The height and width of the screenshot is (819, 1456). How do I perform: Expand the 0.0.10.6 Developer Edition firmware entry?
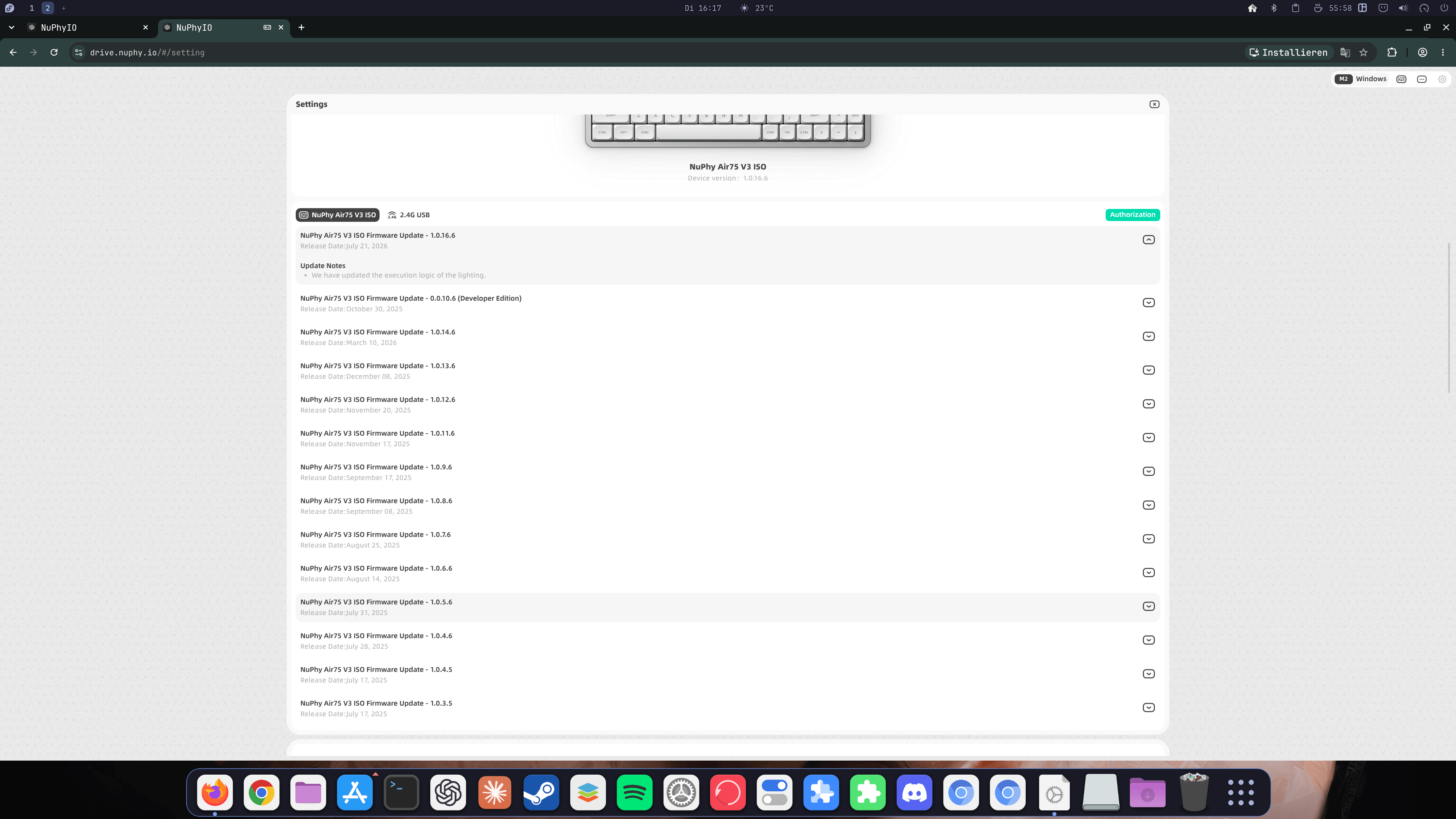[x=1148, y=303]
